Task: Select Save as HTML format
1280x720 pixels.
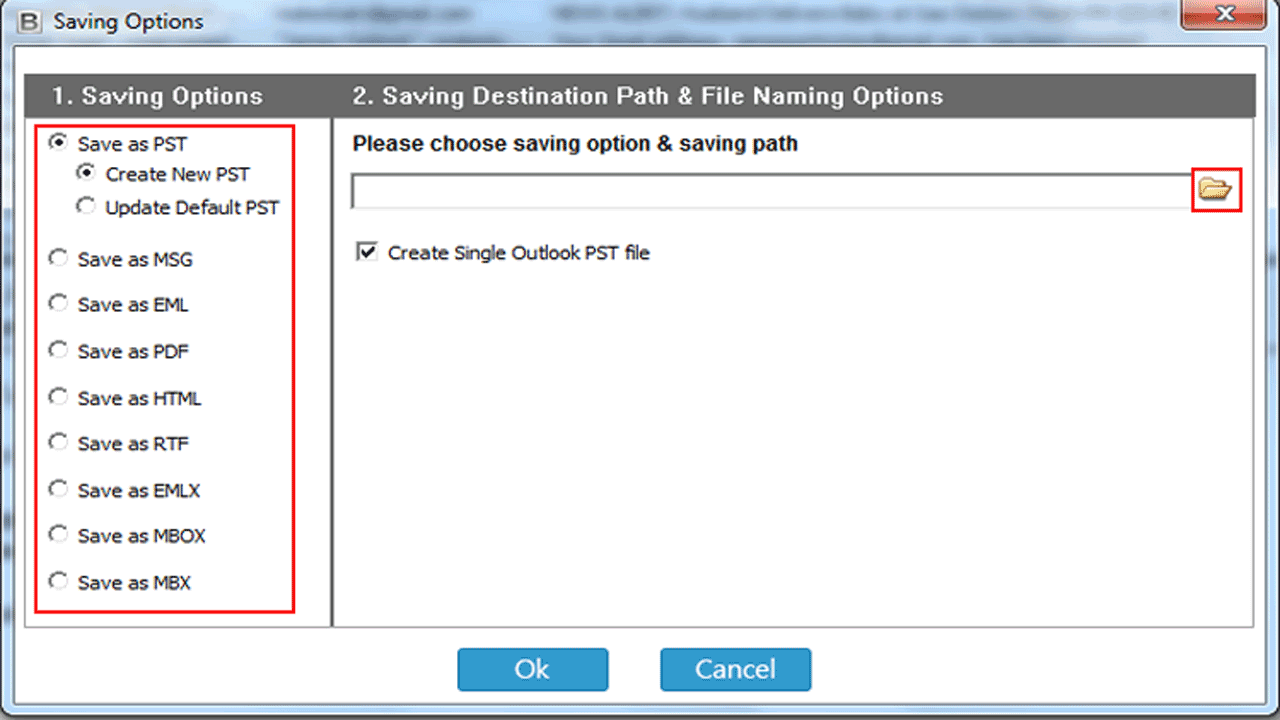Action: pos(59,397)
